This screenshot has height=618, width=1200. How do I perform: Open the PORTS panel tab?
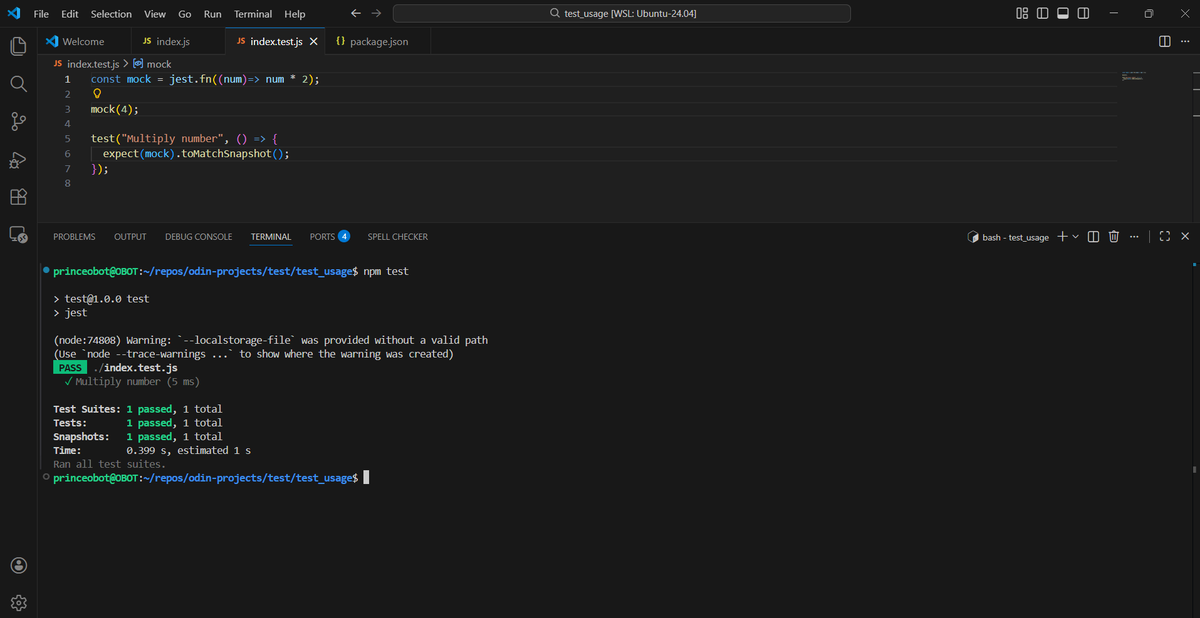point(329,237)
